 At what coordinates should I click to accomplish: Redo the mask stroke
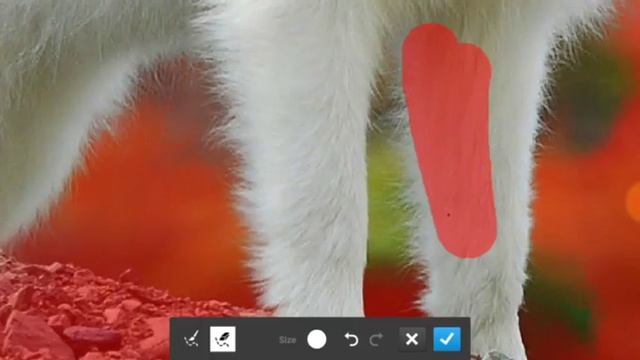coord(376,339)
